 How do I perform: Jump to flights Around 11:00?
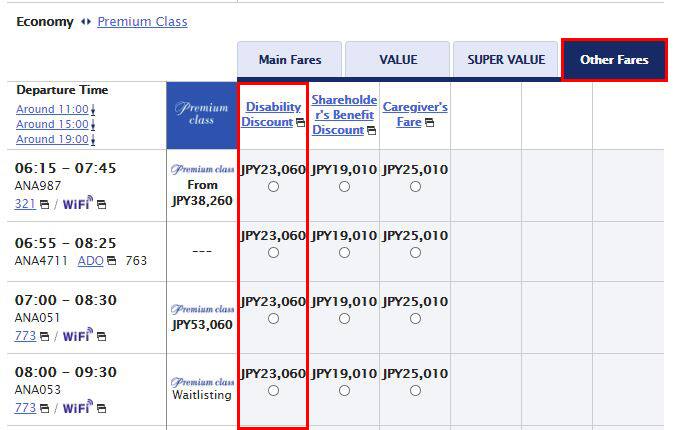point(53,109)
